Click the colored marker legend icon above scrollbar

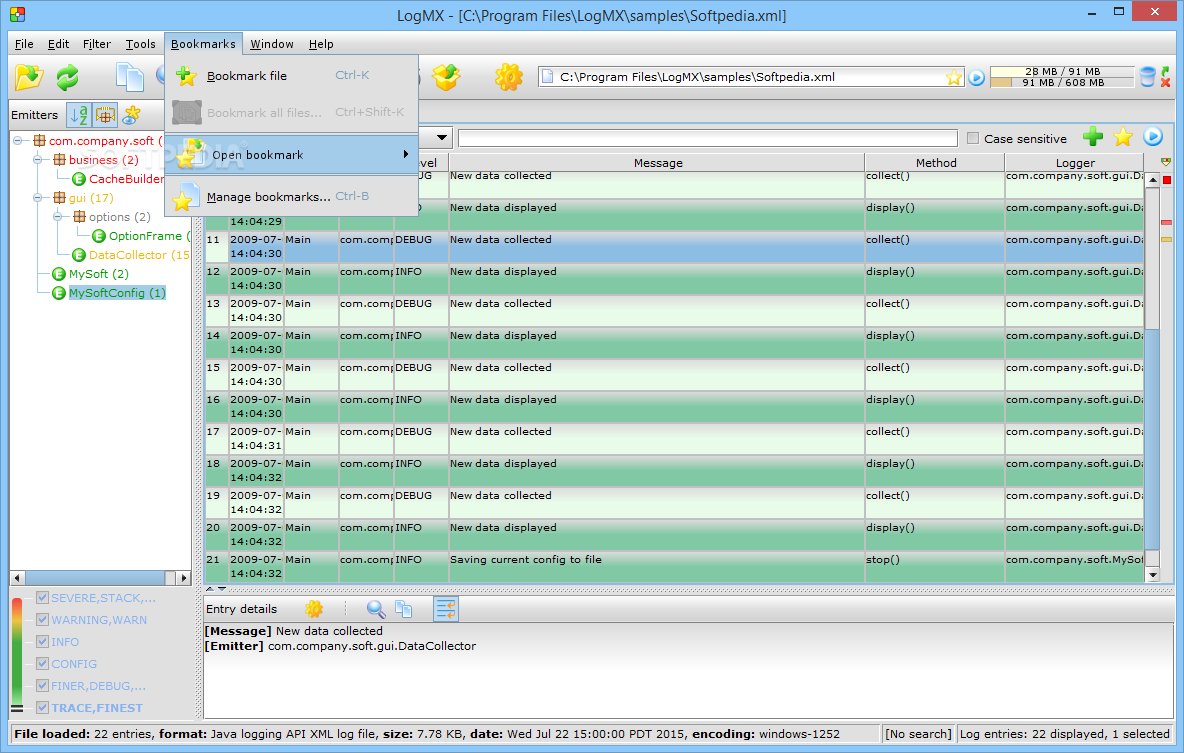coord(1166,162)
